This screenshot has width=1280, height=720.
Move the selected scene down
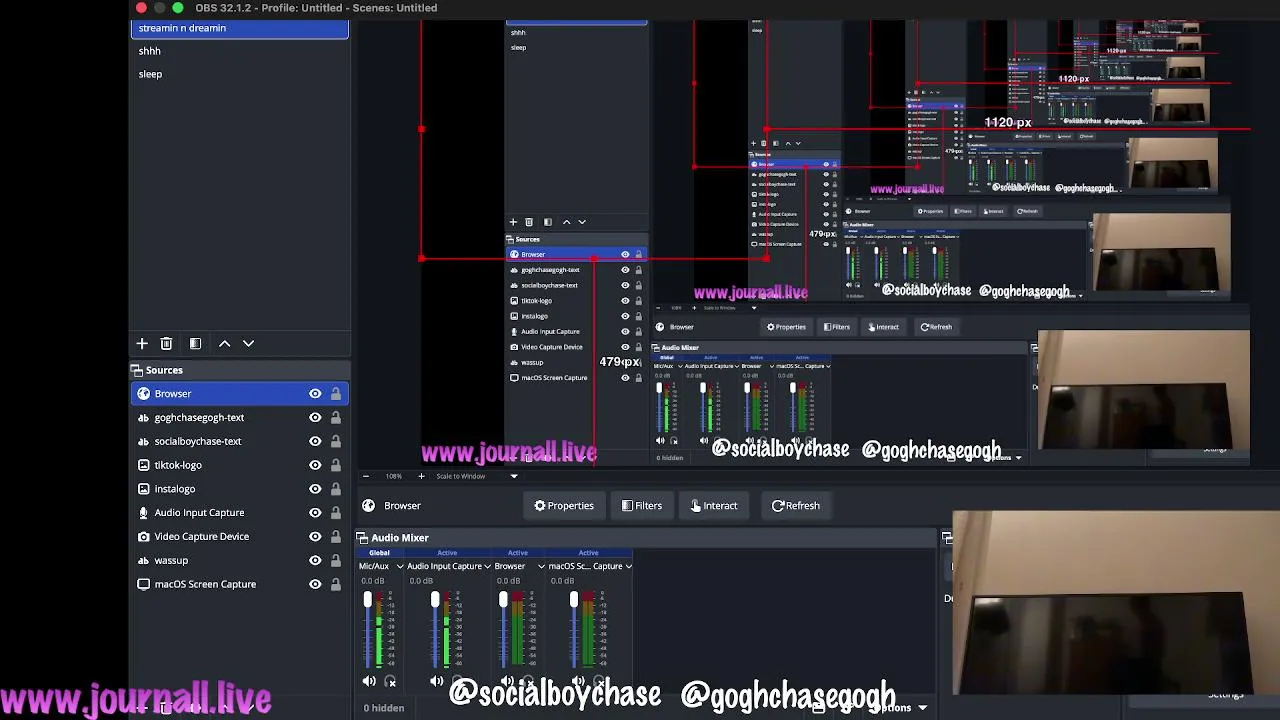[248, 344]
